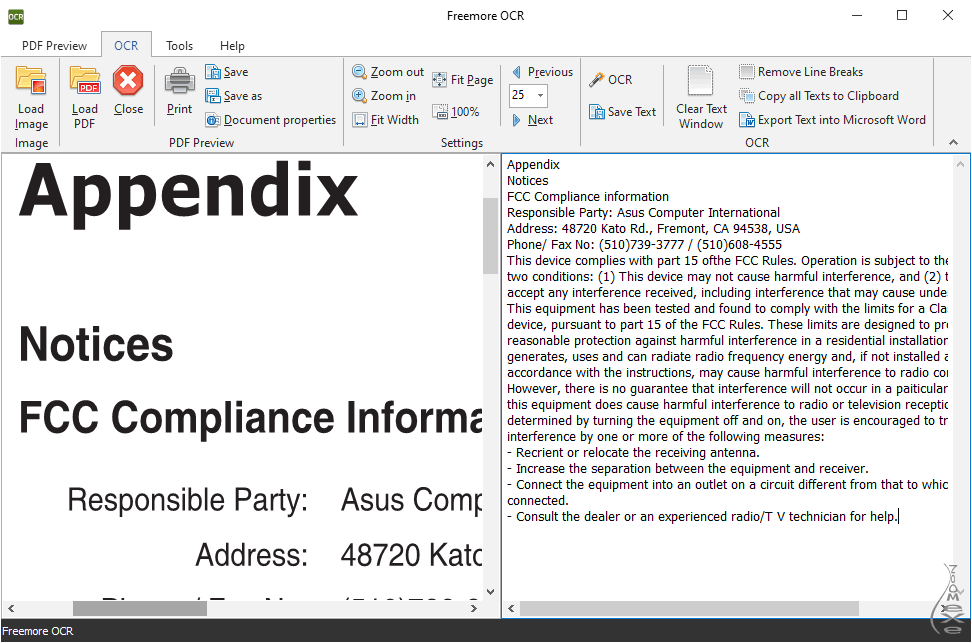Image resolution: width=972 pixels, height=643 pixels.
Task: Copy all Texts to Clipboard
Action: (x=819, y=96)
